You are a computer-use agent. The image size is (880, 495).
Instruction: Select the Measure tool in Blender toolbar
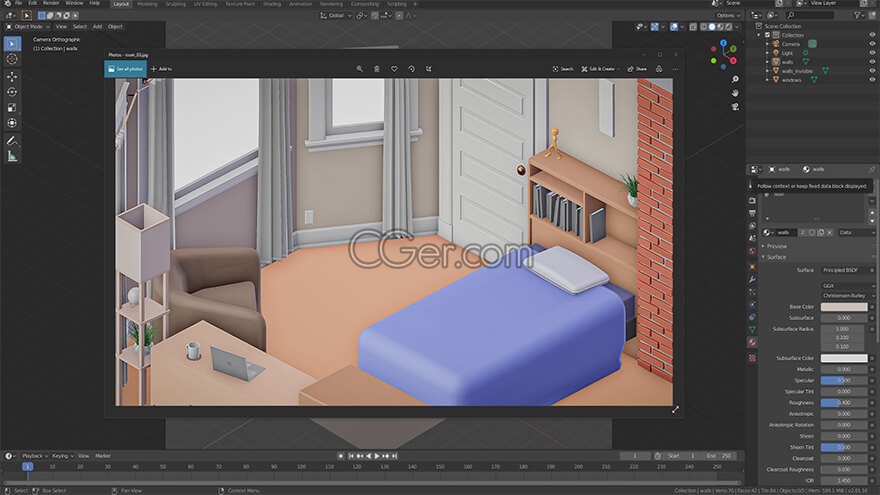pos(12,157)
